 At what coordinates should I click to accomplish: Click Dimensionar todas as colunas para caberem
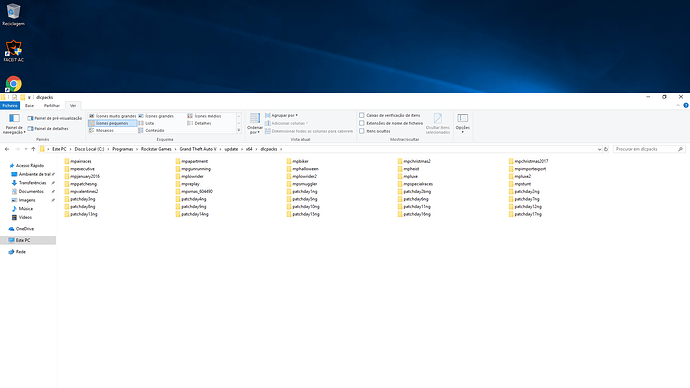click(x=309, y=131)
